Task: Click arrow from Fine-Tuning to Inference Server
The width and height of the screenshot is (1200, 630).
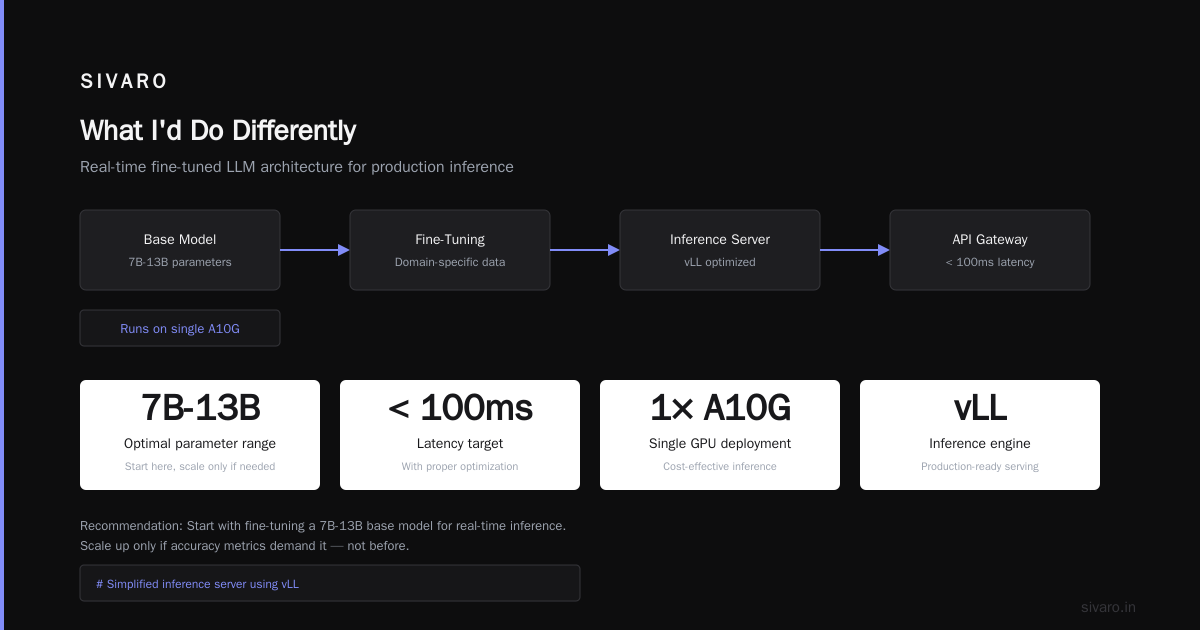Action: coord(585,250)
